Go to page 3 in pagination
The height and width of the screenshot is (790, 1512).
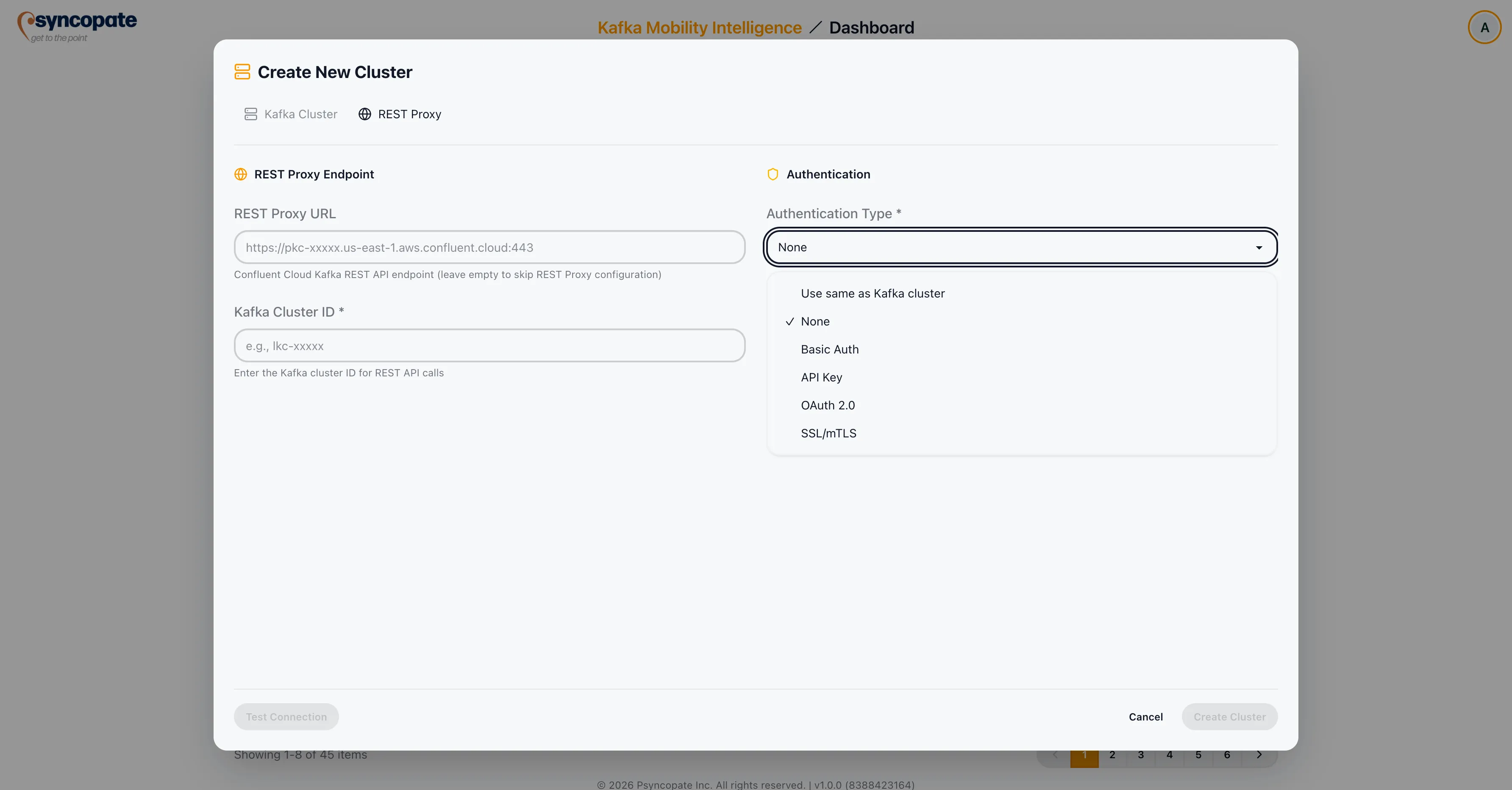pyautogui.click(x=1141, y=755)
